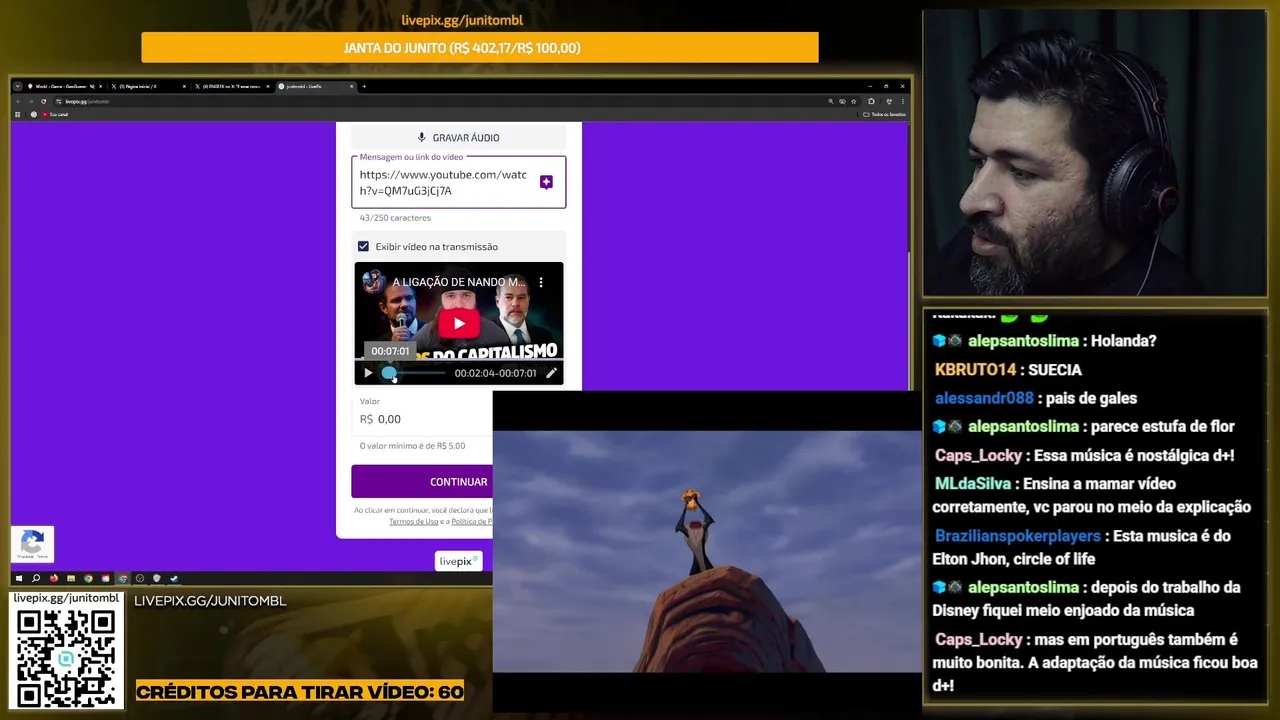The image size is (1280, 720).
Task: Open the Chrome extensions icon
Action: coord(871,101)
